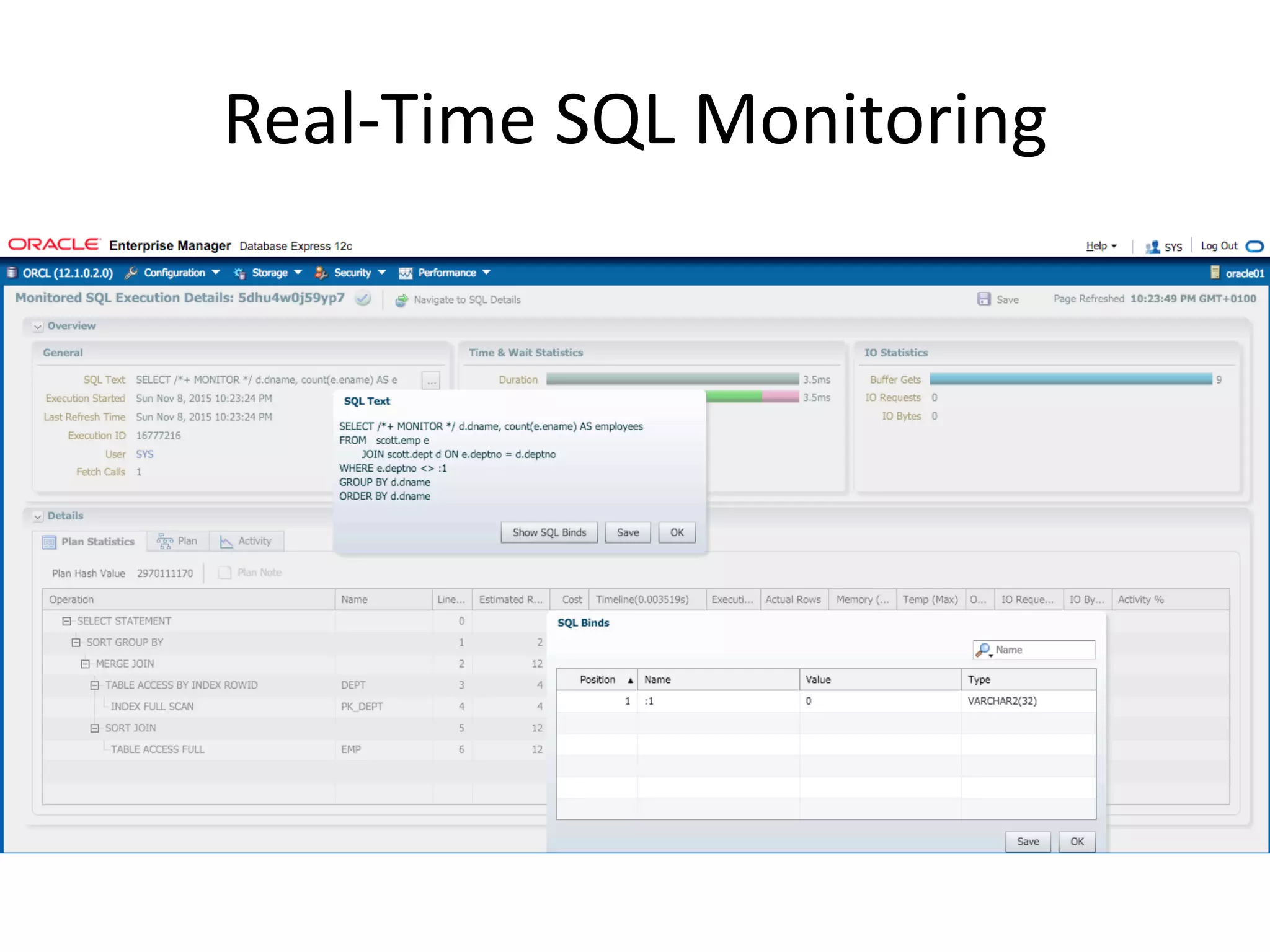Open the Storage dropdown menu

(x=298, y=272)
